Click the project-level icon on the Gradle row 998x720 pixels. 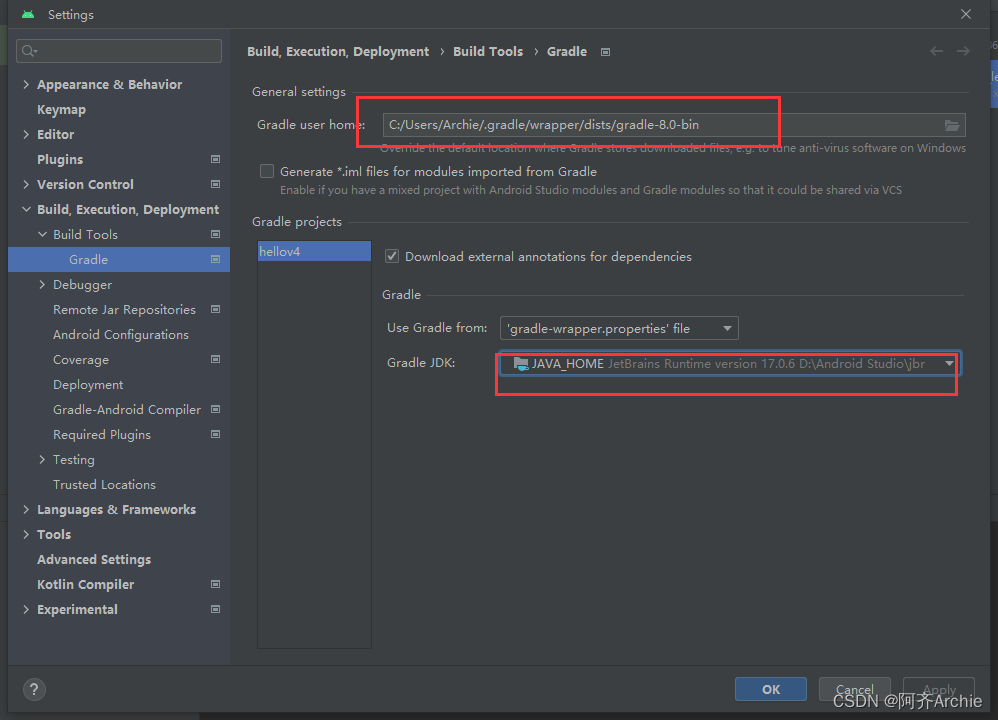[215, 259]
